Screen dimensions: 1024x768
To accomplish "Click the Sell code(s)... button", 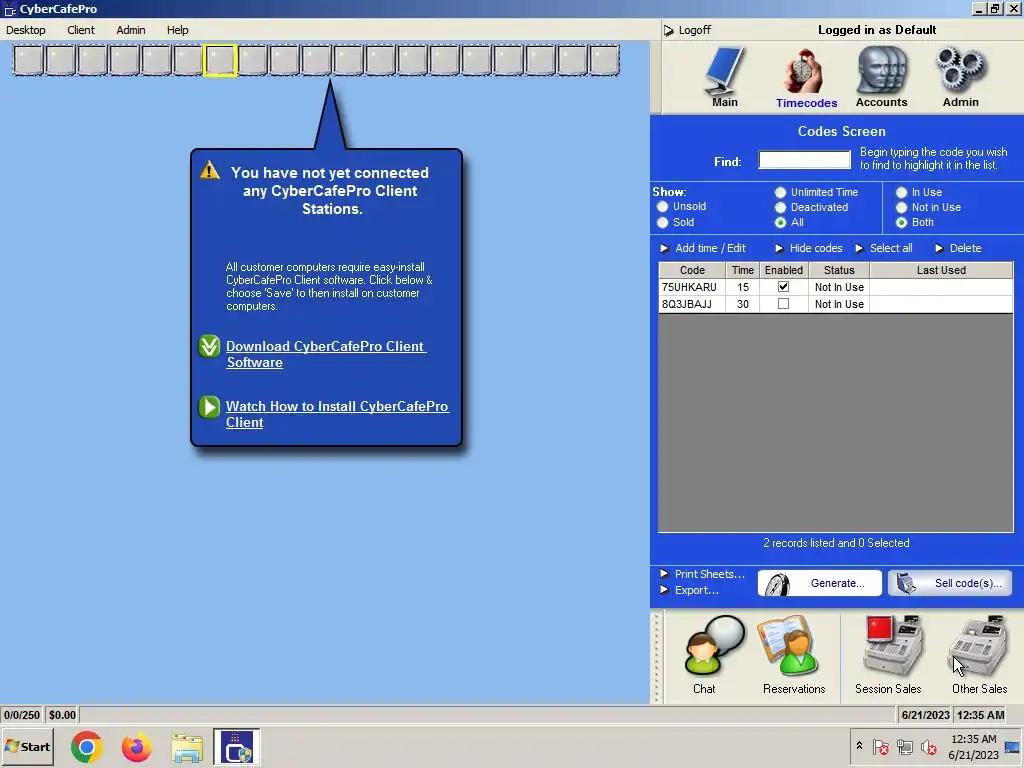I will [950, 583].
